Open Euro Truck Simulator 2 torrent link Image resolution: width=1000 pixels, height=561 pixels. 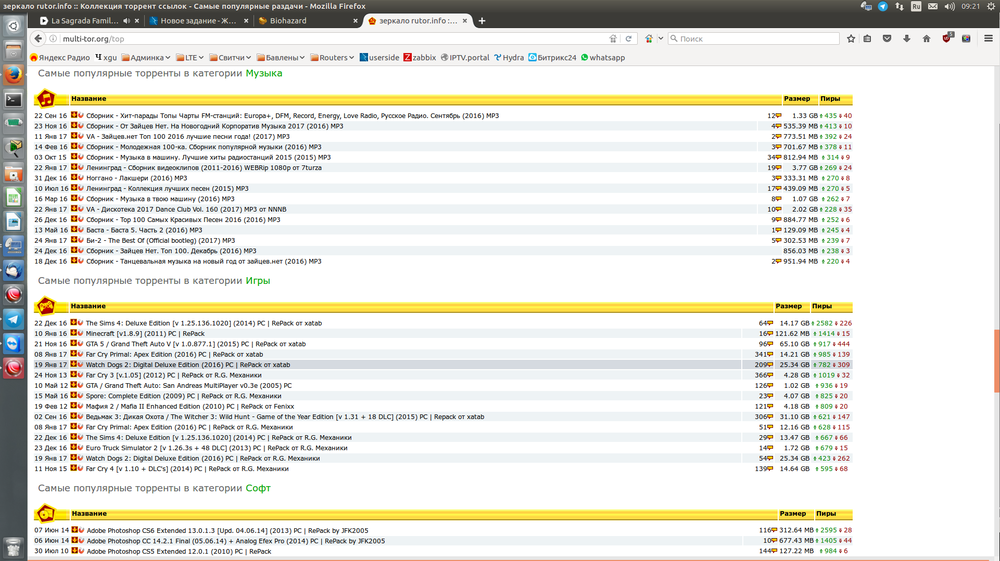(216, 448)
